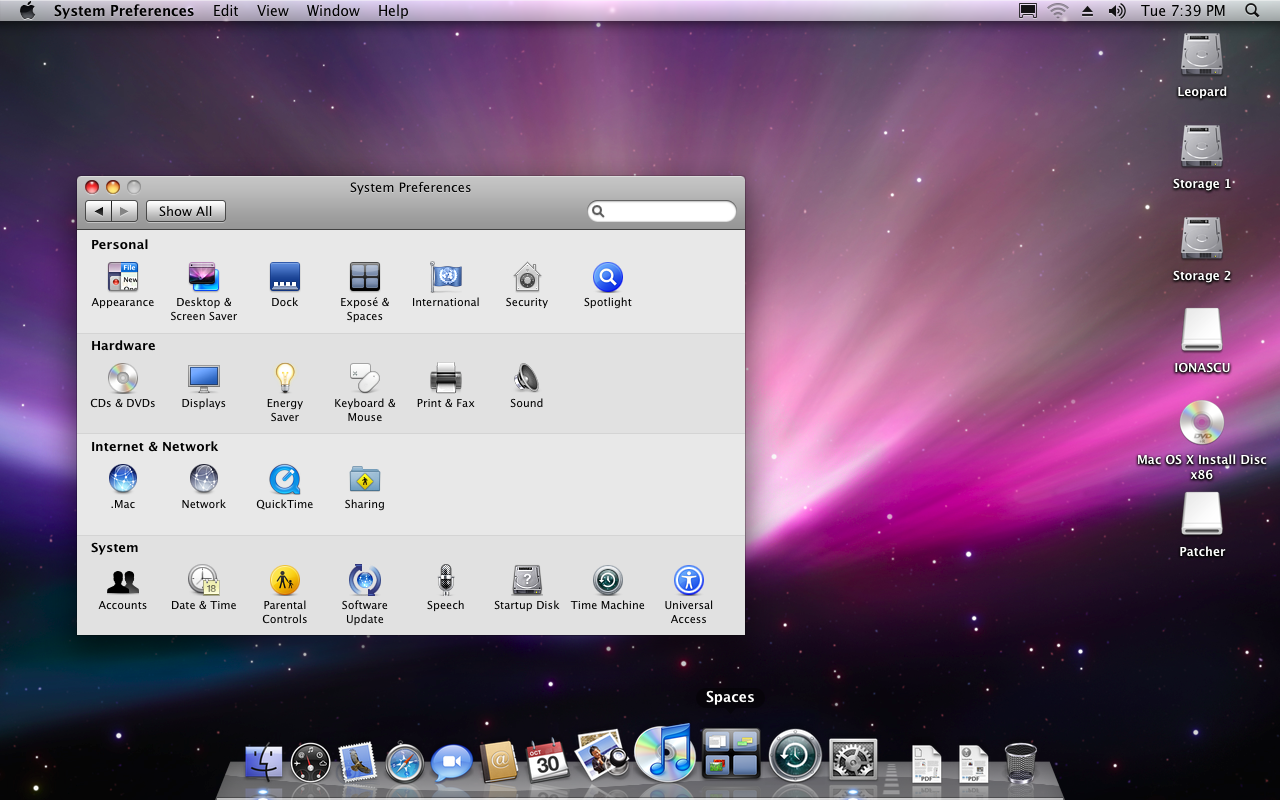Screen dimensions: 1280x800
Task: Open the Spotlight search in menu bar
Action: (1252, 11)
